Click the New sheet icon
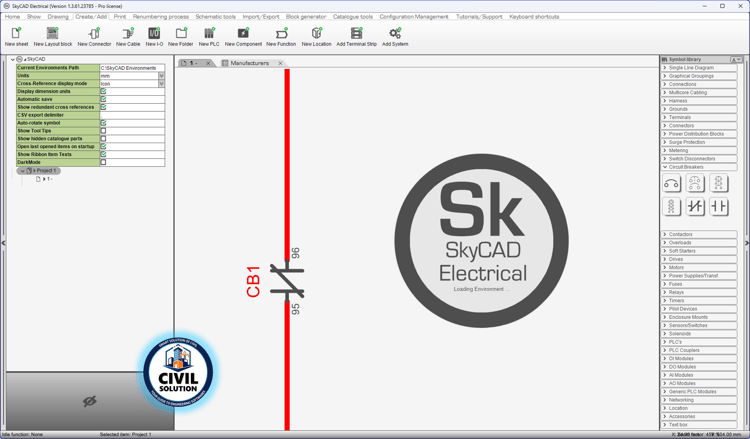The image size is (750, 439). pos(16,33)
